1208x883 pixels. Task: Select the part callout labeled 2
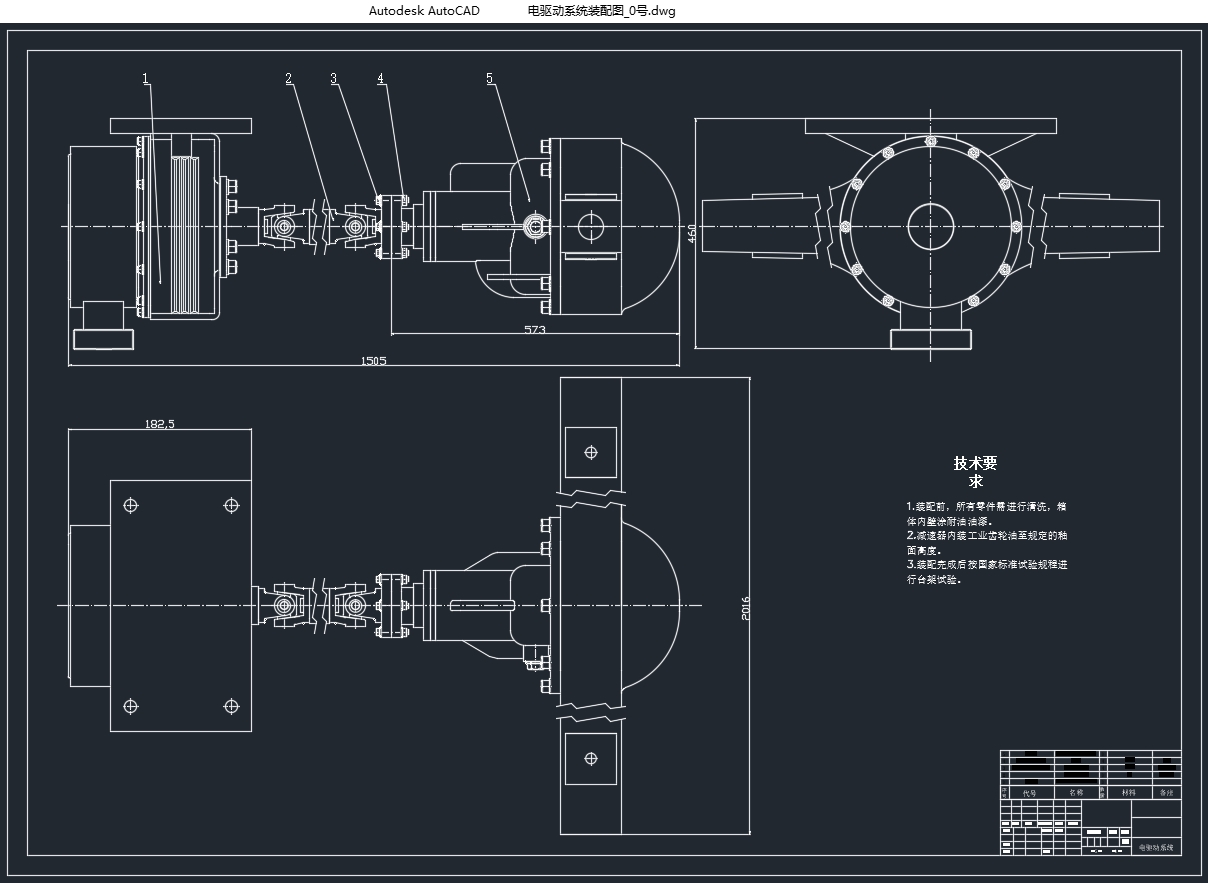tap(289, 79)
